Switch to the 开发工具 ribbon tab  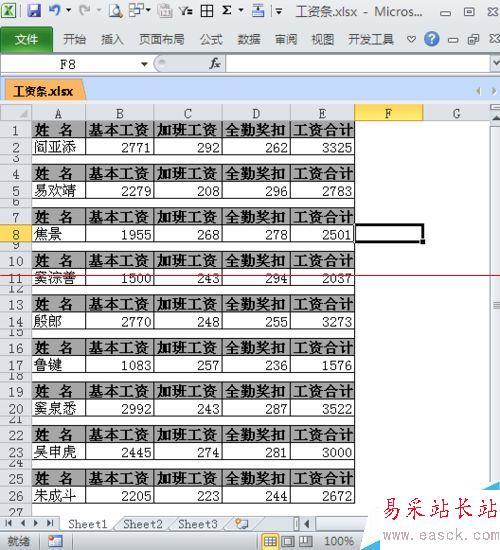371,39
